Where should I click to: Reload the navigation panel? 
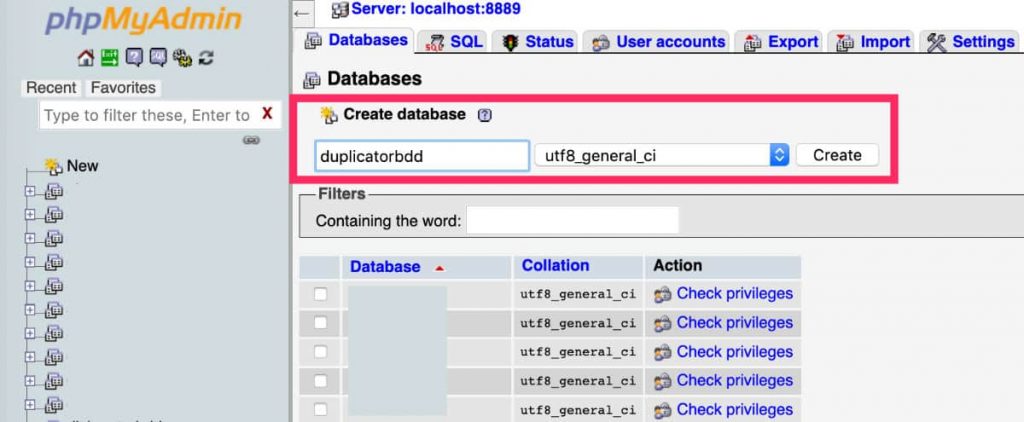[x=206, y=58]
